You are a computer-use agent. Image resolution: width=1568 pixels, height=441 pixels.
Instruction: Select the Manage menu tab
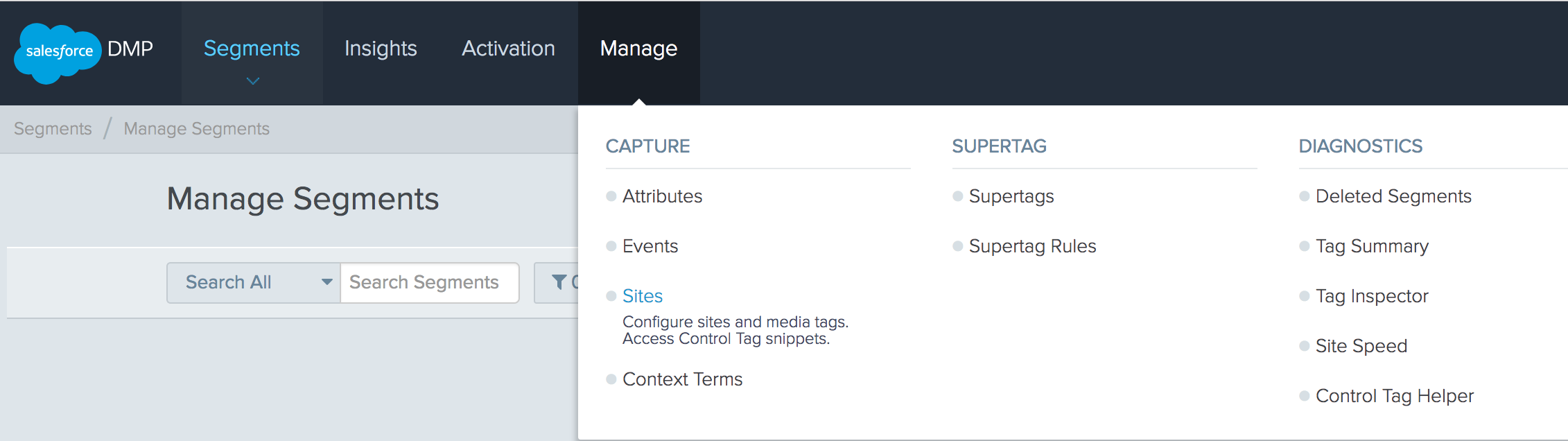638,49
